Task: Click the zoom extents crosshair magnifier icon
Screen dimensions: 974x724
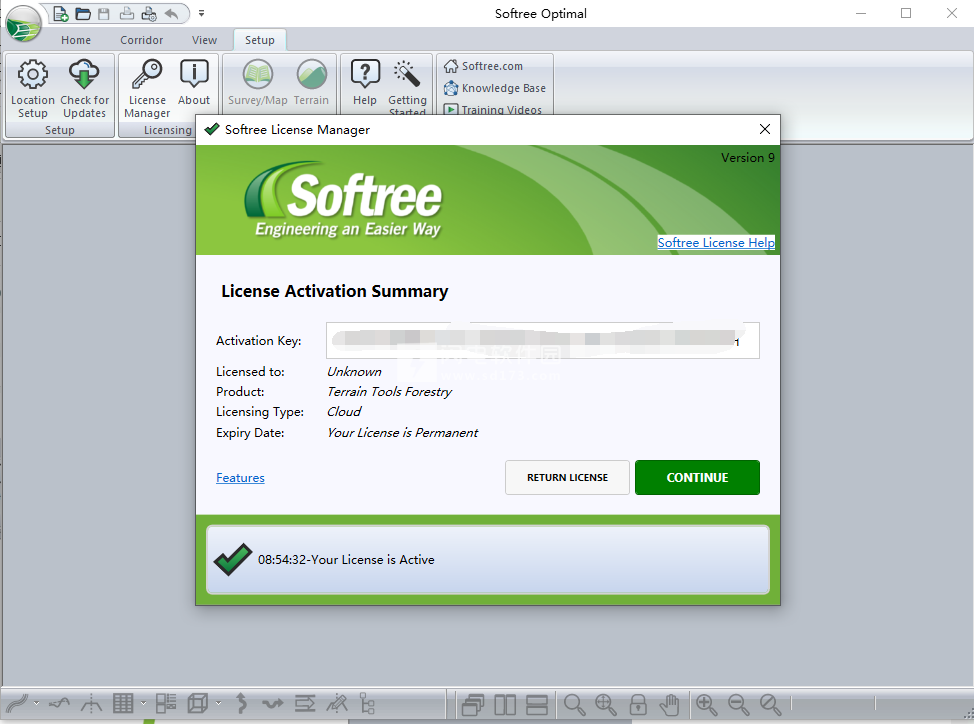Action: coord(606,705)
